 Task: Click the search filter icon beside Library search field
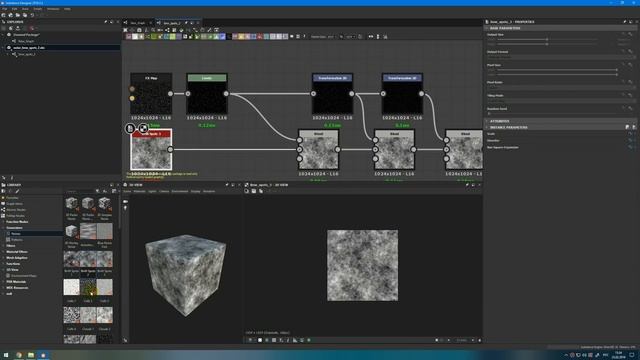click(x=98, y=191)
